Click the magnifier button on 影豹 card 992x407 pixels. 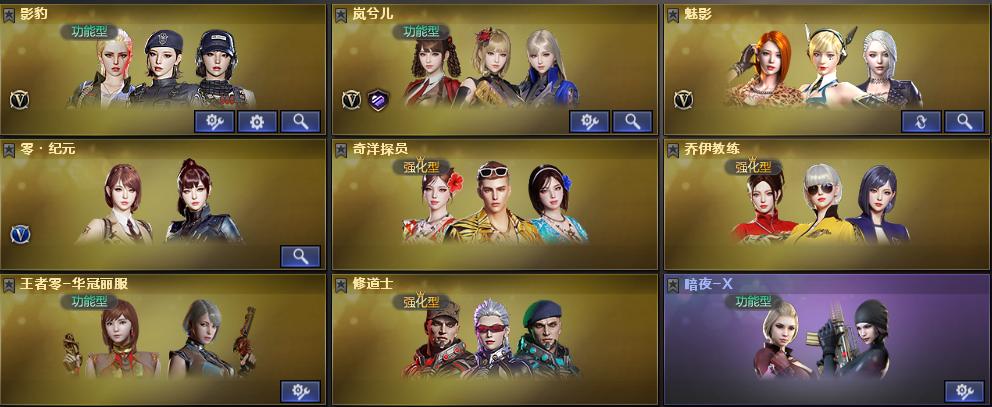pyautogui.click(x=301, y=122)
